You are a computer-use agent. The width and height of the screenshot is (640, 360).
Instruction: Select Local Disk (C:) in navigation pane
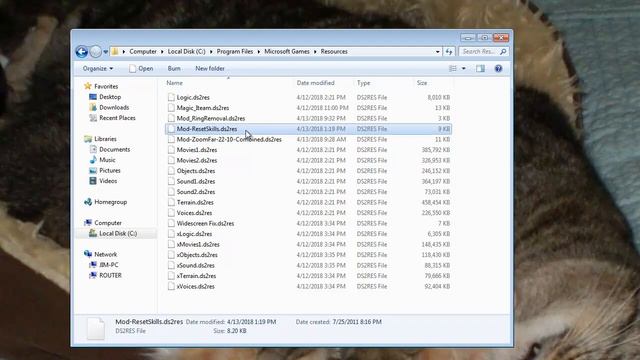tap(118, 233)
